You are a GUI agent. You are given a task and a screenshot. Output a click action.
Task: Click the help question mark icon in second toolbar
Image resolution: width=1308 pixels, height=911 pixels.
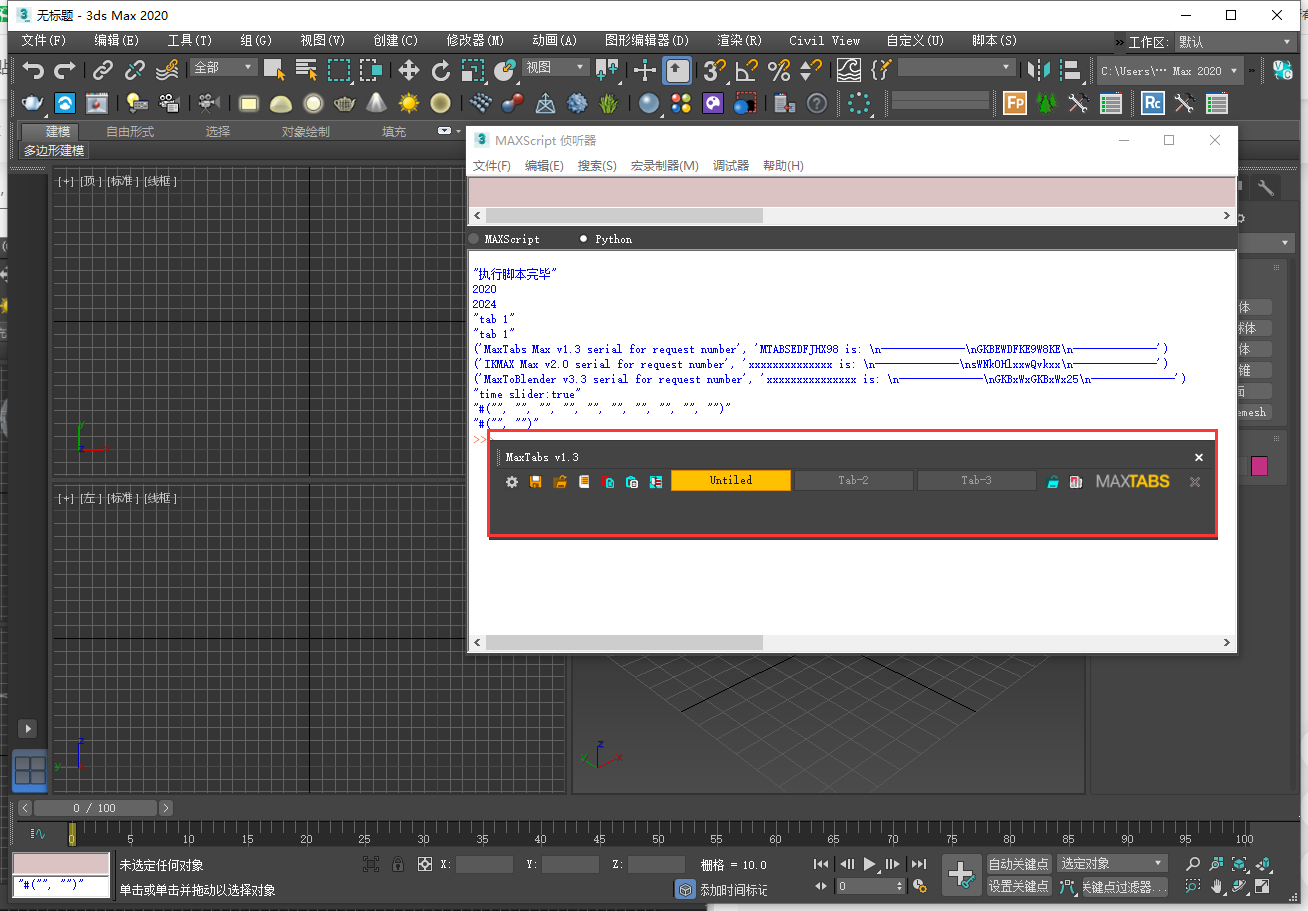pos(817,103)
